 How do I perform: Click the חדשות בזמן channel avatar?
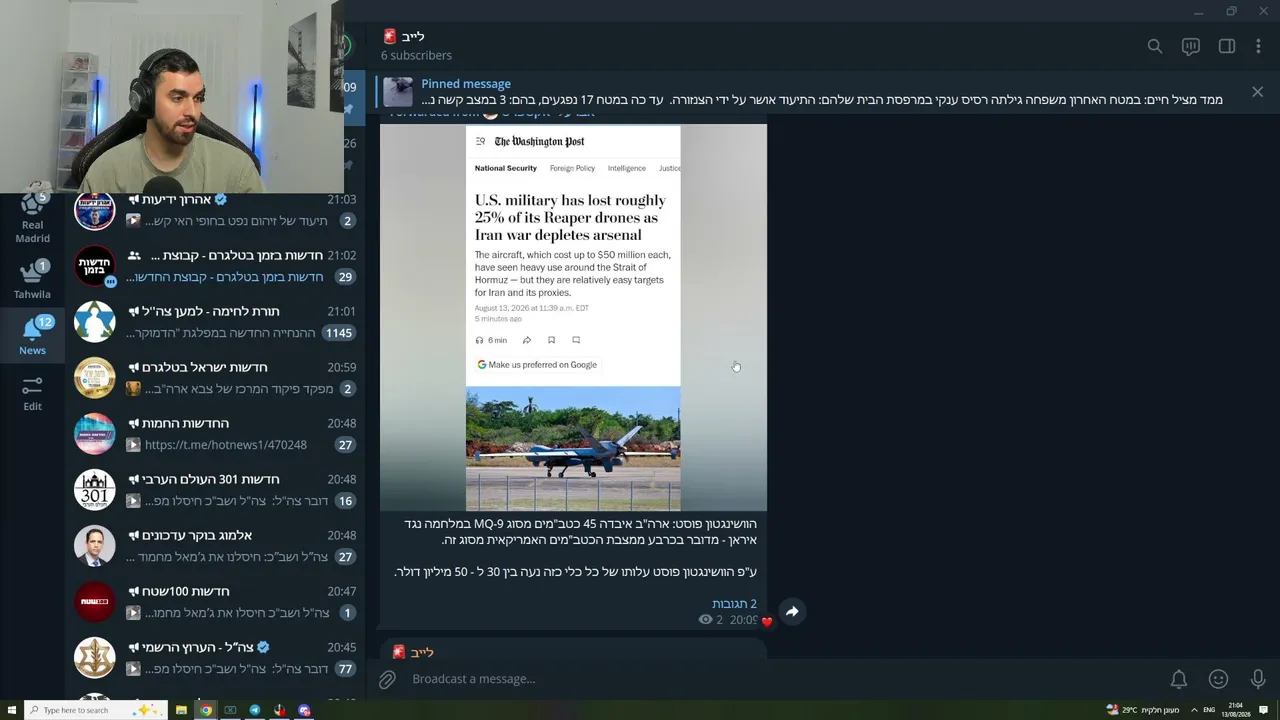pyautogui.click(x=95, y=266)
